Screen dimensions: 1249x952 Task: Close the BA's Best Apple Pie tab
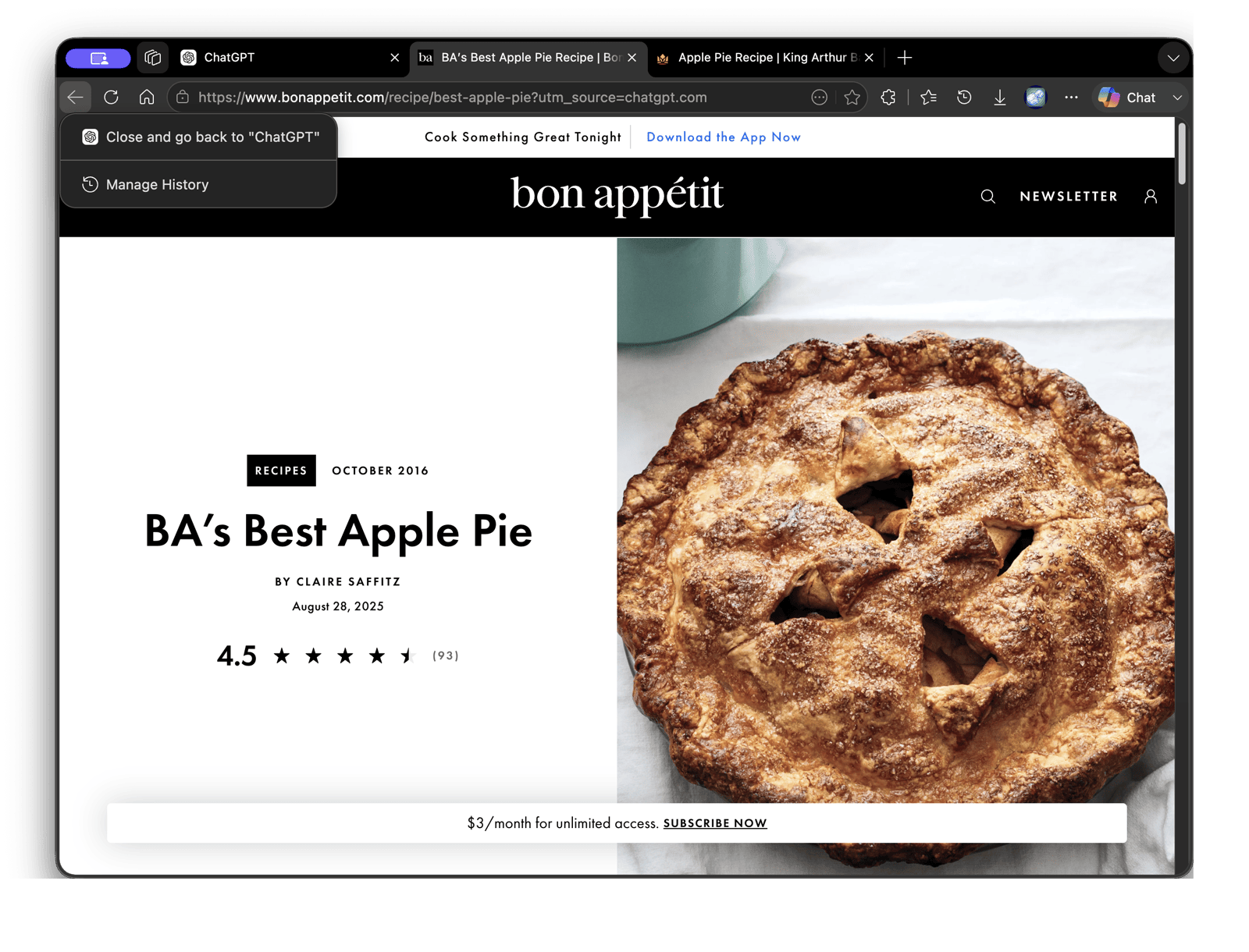click(x=632, y=58)
